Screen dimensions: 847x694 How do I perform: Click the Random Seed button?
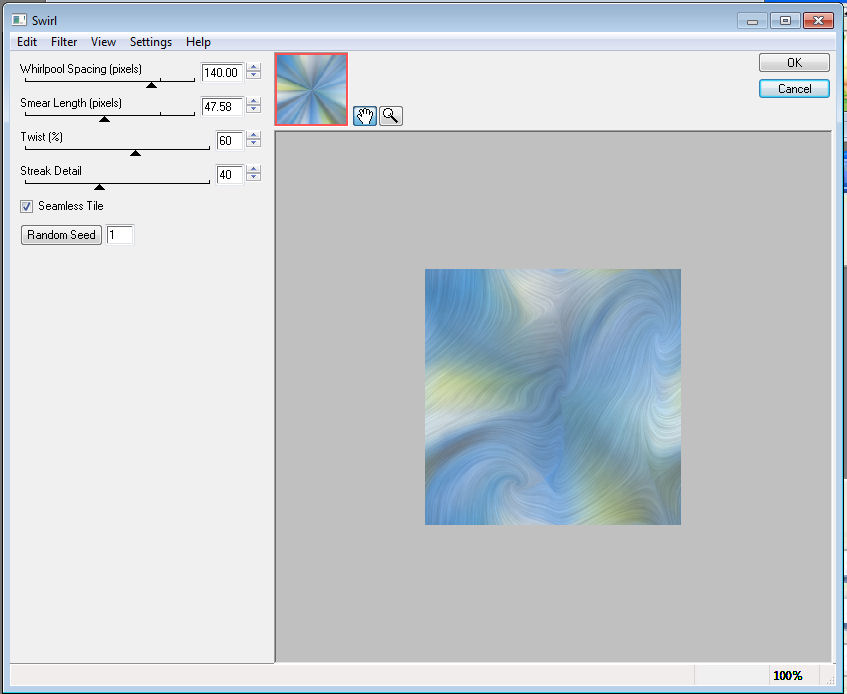[x=62, y=235]
